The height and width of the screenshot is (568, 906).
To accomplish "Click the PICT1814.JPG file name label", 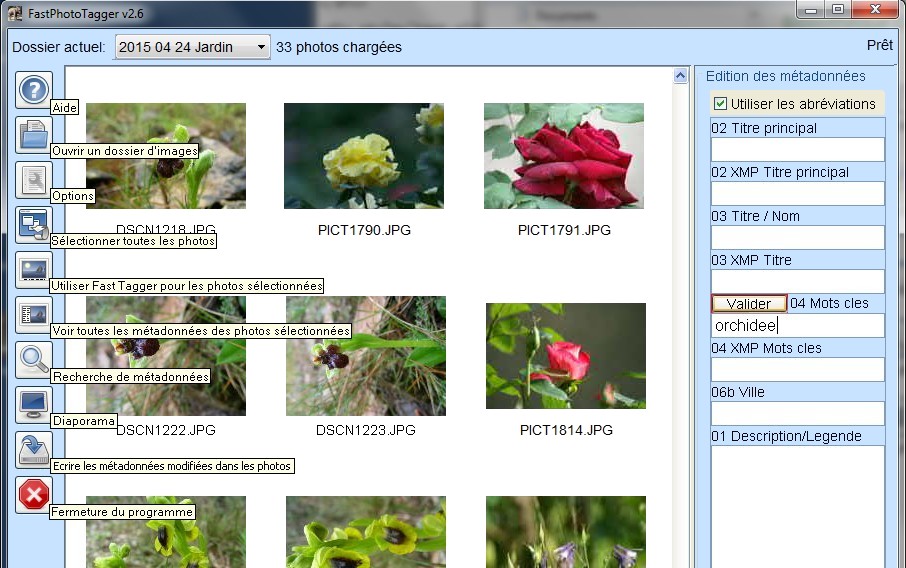I will click(566, 430).
